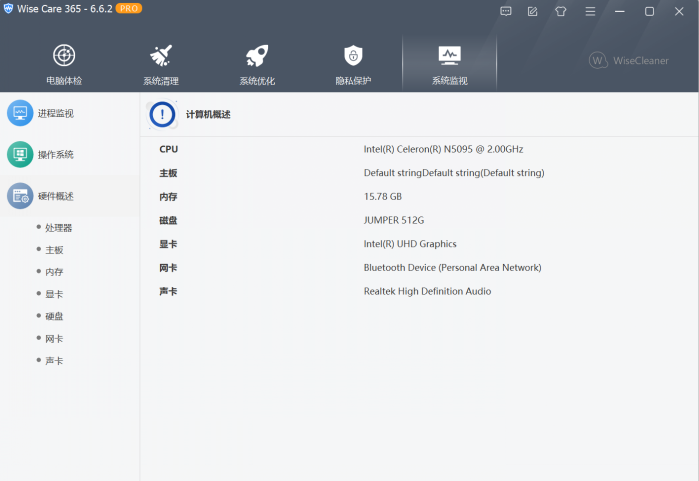
Task: Close the Wise Care 365 window
Action: [679, 12]
